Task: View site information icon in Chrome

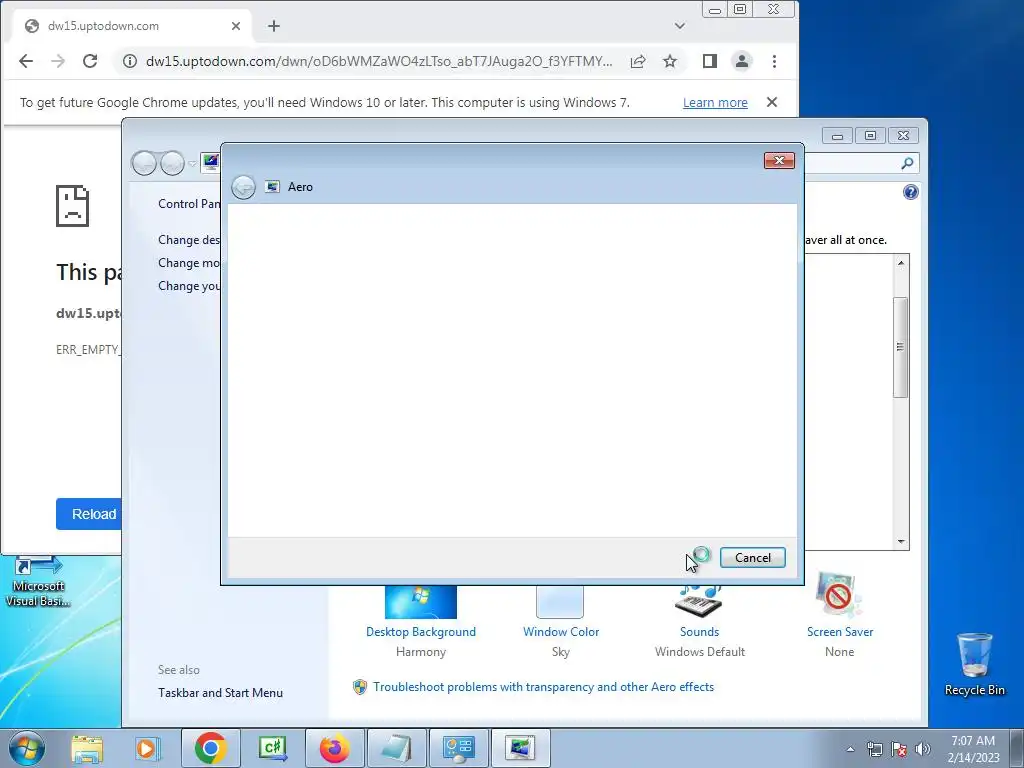Action: coord(130,61)
